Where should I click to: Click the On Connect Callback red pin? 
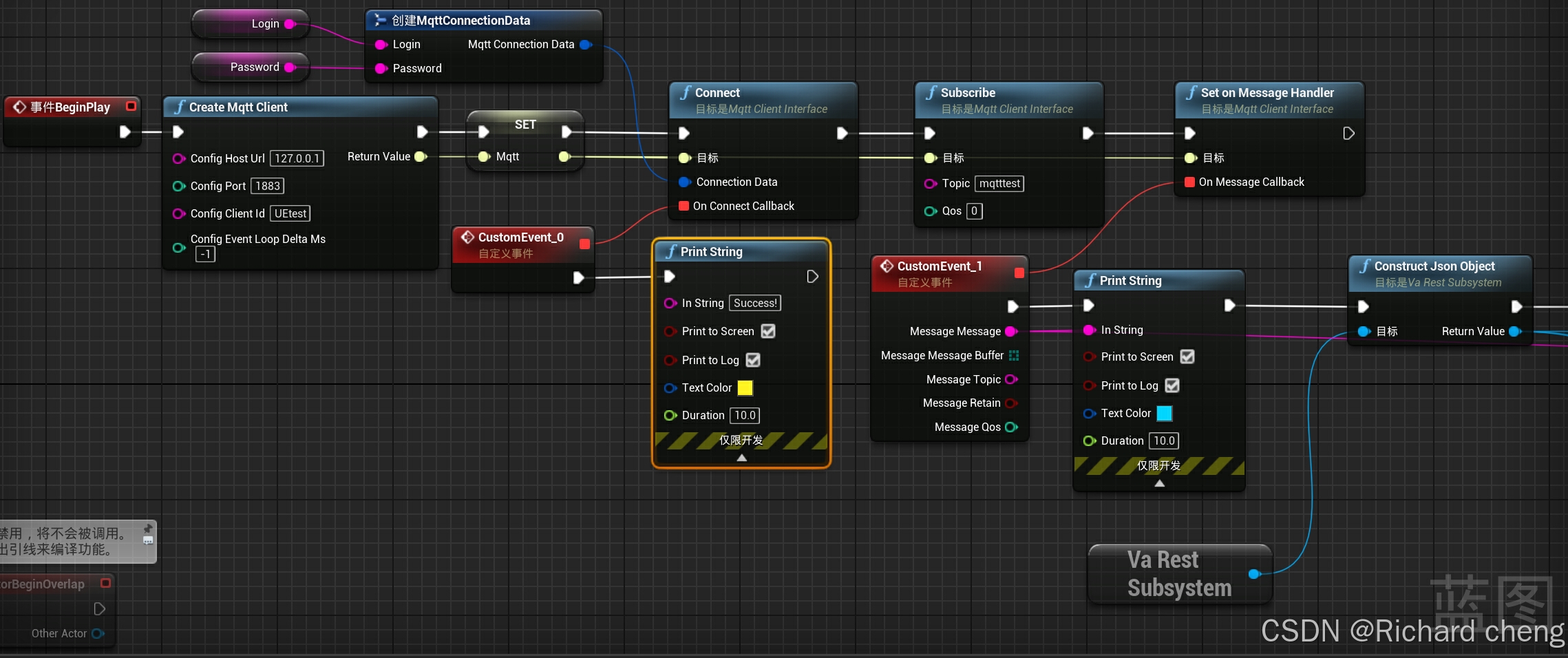tap(684, 206)
